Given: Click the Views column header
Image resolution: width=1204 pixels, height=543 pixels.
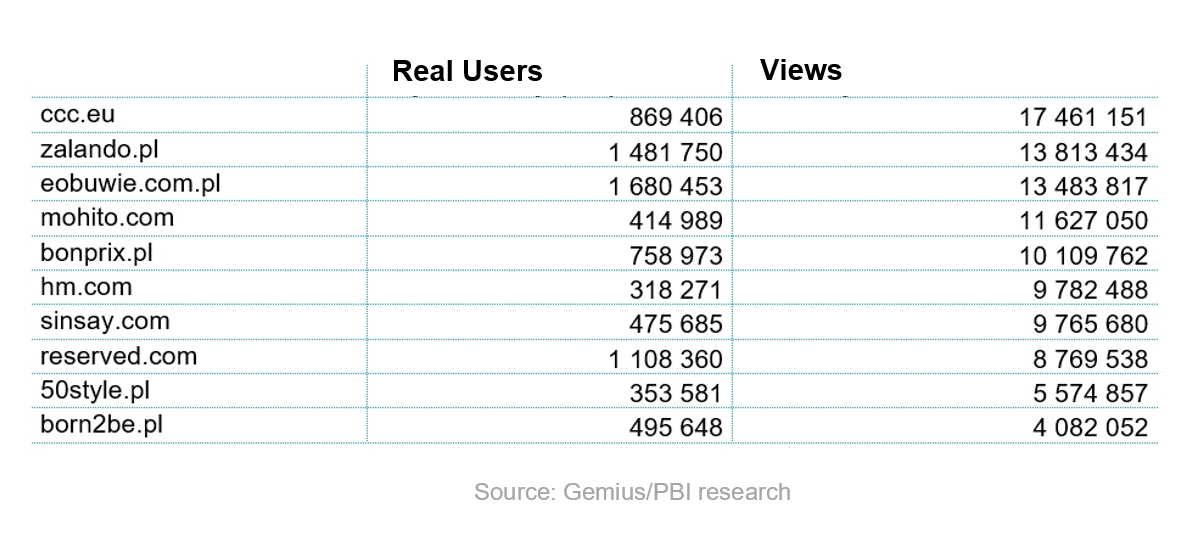Looking at the screenshot, I should pyautogui.click(x=801, y=70).
